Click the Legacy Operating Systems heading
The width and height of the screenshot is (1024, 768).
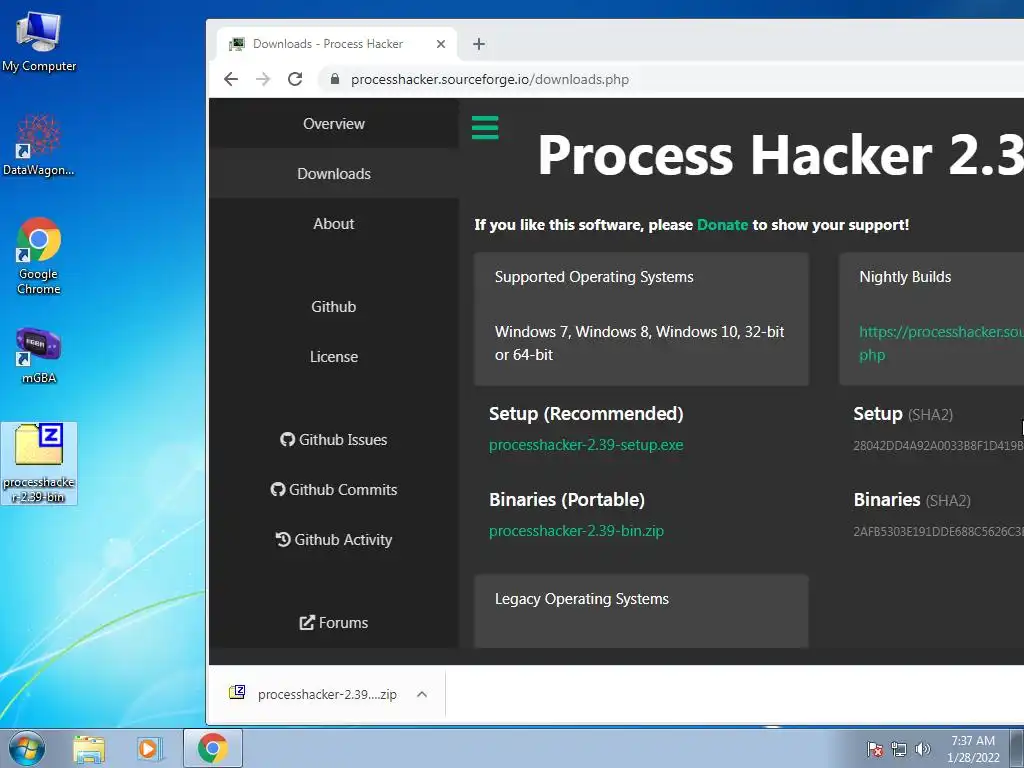(x=581, y=599)
